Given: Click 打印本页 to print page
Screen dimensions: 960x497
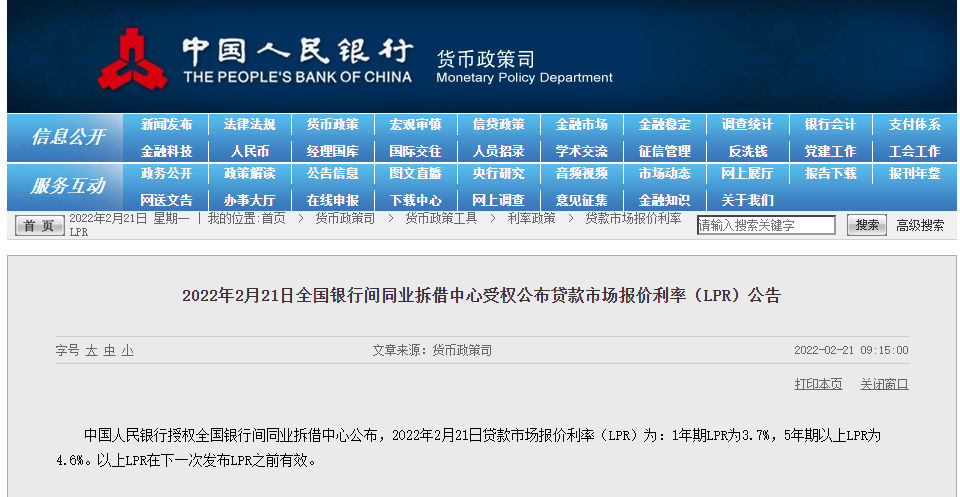Looking at the screenshot, I should (819, 384).
